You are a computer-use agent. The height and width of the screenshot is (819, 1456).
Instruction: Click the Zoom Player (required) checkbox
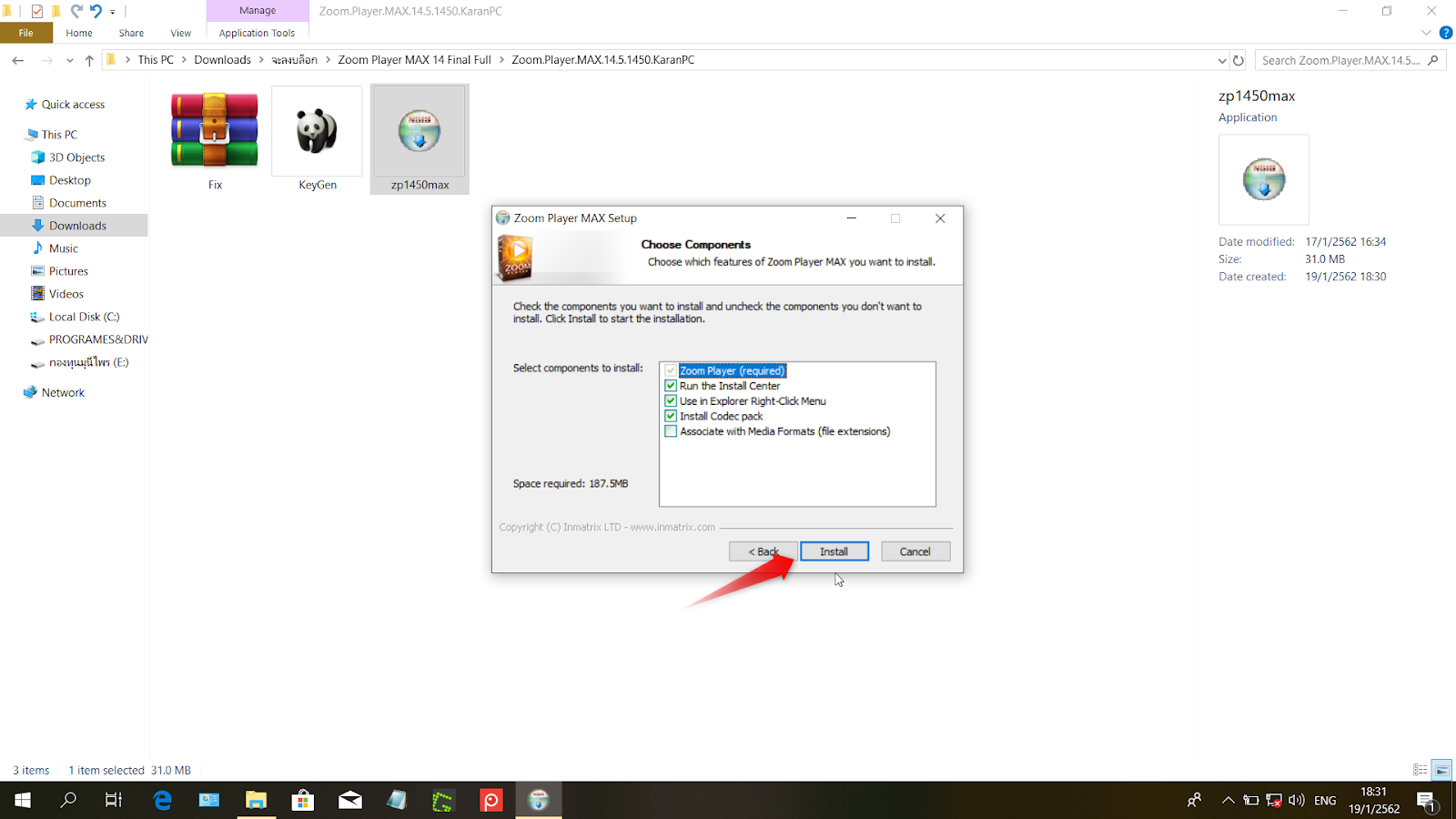[x=671, y=370]
